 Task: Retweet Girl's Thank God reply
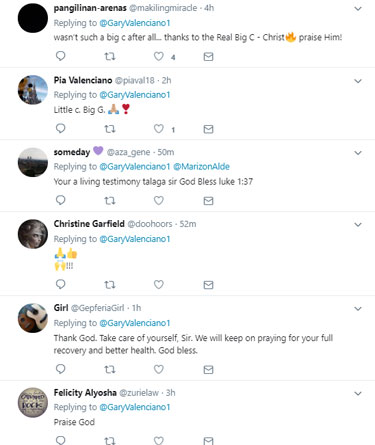click(x=110, y=369)
